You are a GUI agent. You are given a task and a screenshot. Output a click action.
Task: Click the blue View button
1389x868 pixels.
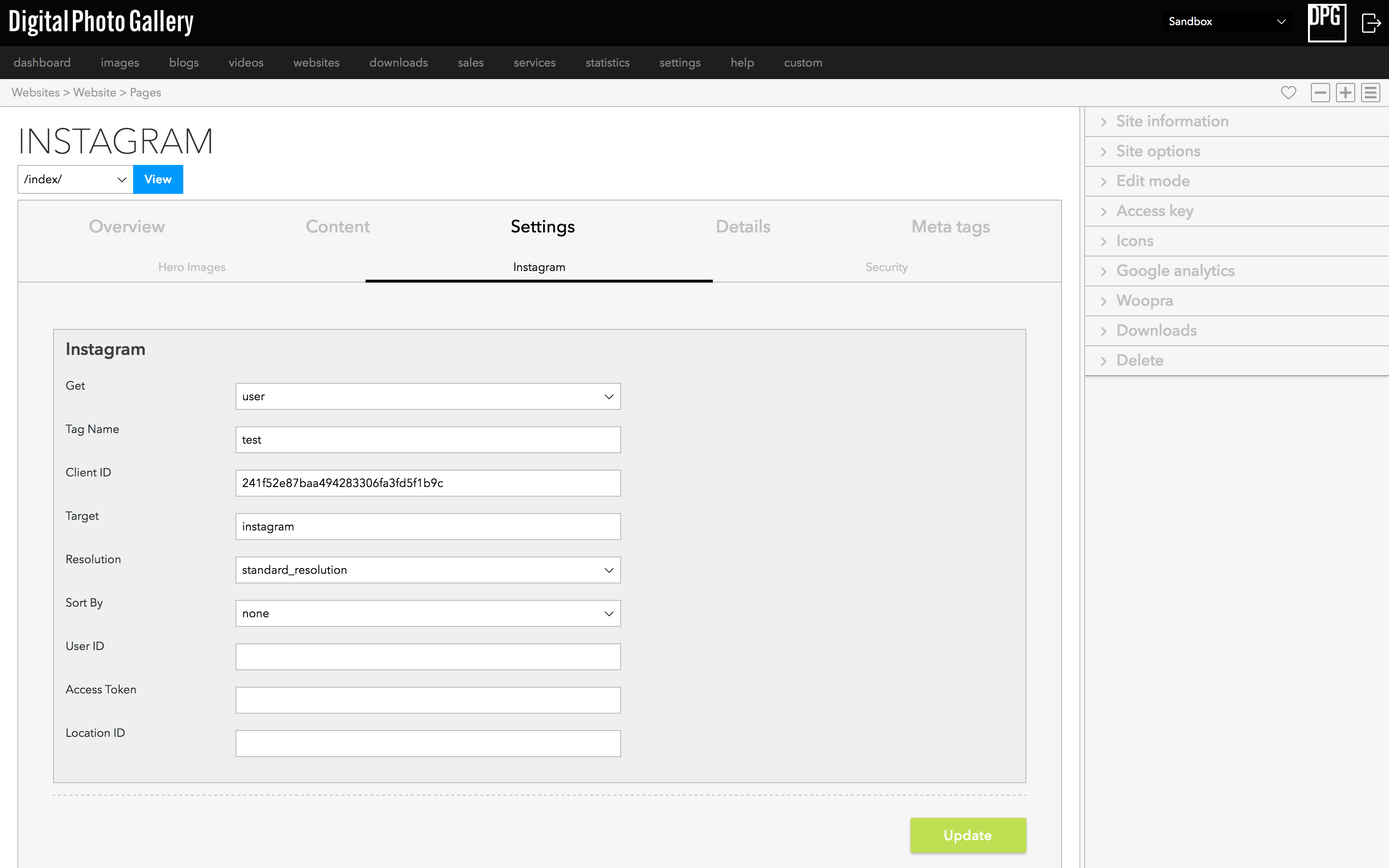click(x=158, y=179)
